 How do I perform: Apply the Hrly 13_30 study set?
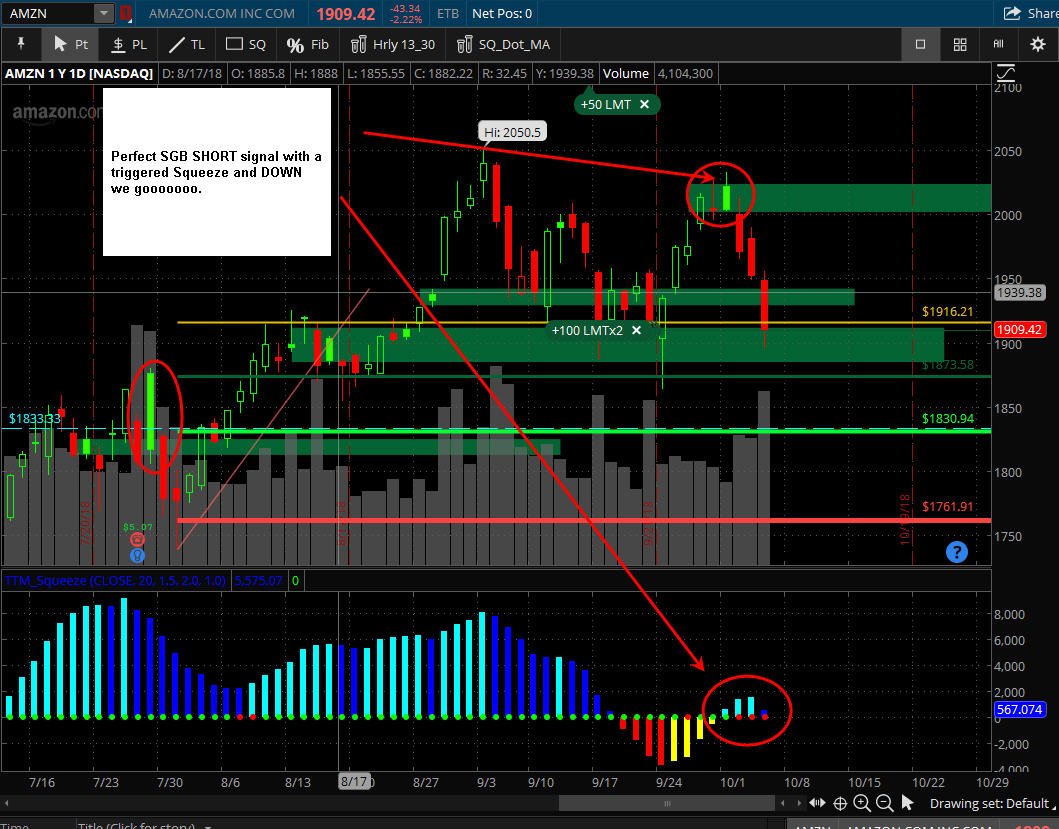click(x=392, y=45)
